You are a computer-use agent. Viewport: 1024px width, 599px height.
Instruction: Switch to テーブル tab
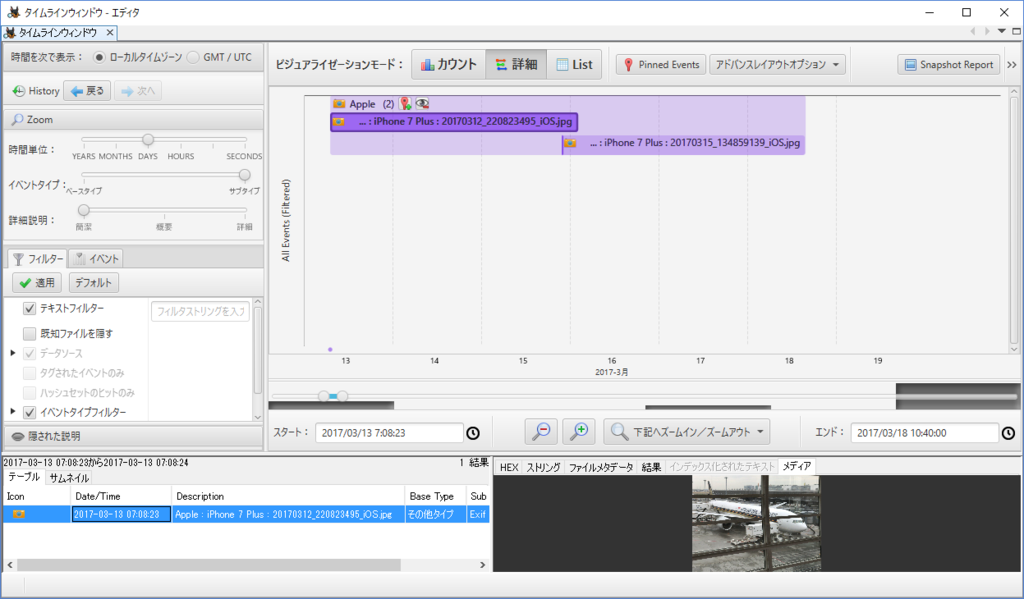[24, 477]
